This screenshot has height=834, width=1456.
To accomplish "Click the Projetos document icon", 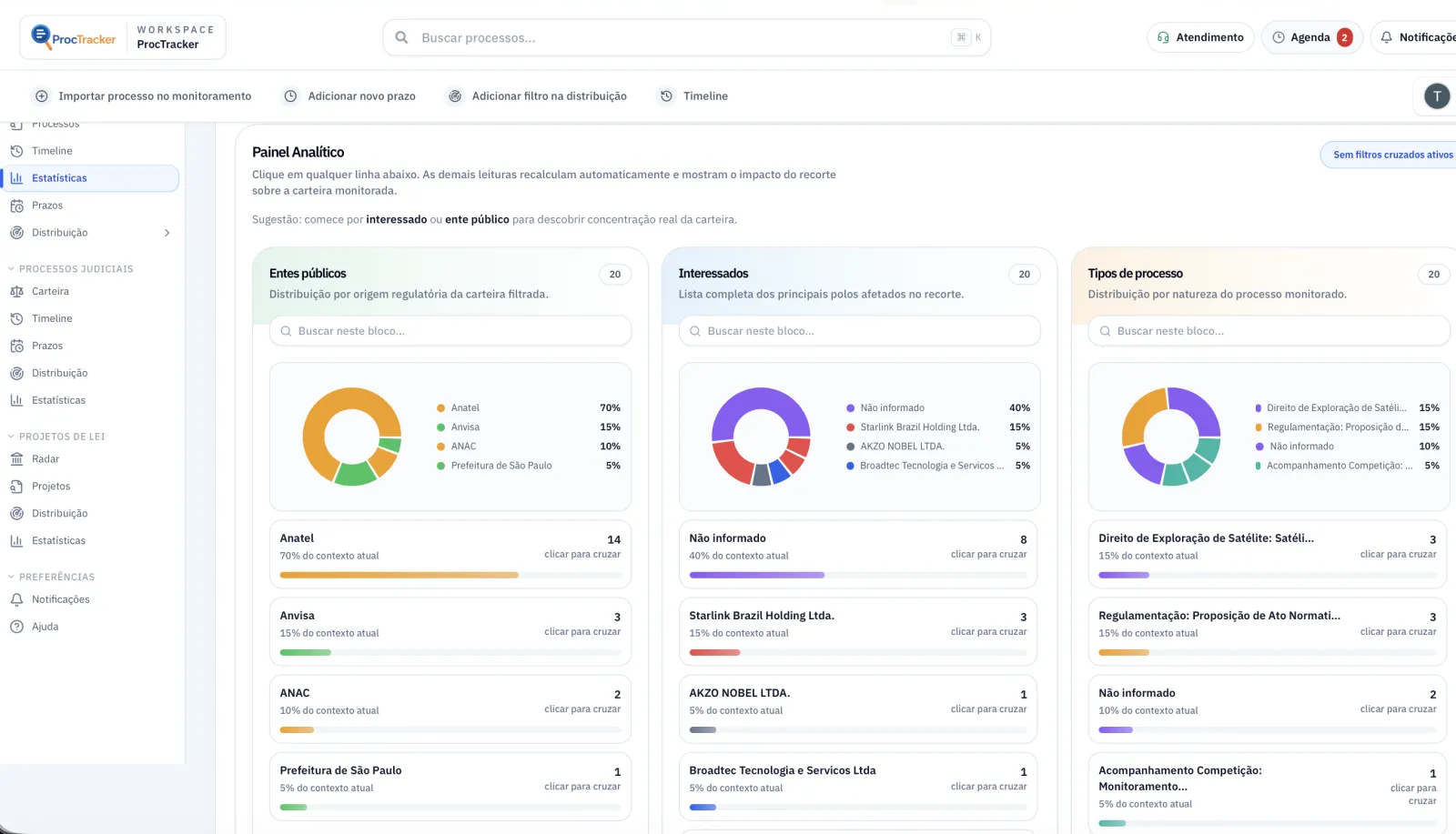I will pos(16,487).
